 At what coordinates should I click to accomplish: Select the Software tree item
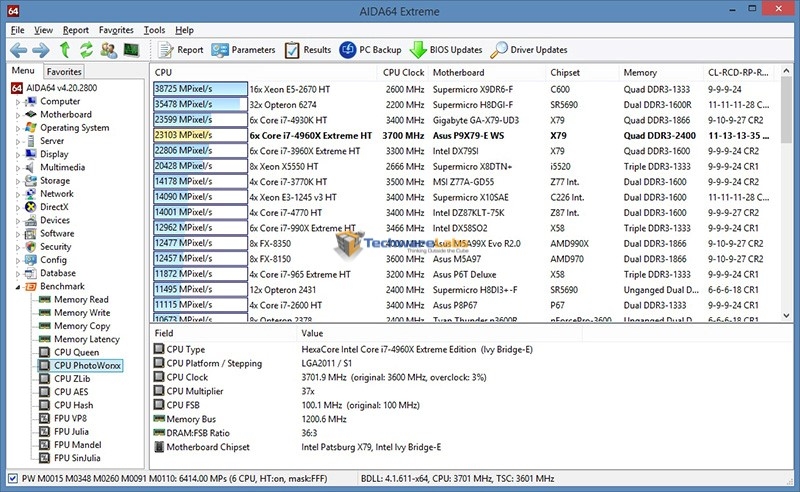pos(57,233)
